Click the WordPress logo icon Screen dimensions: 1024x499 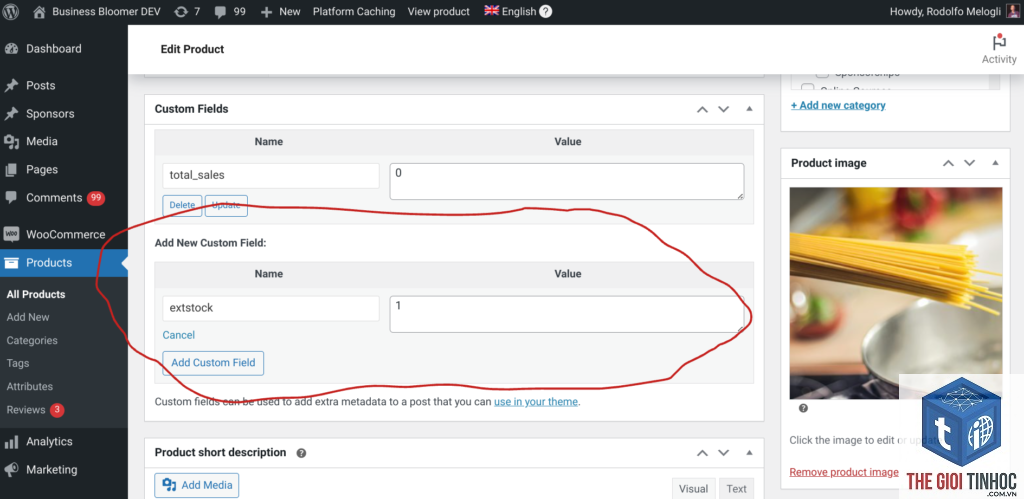[10, 11]
